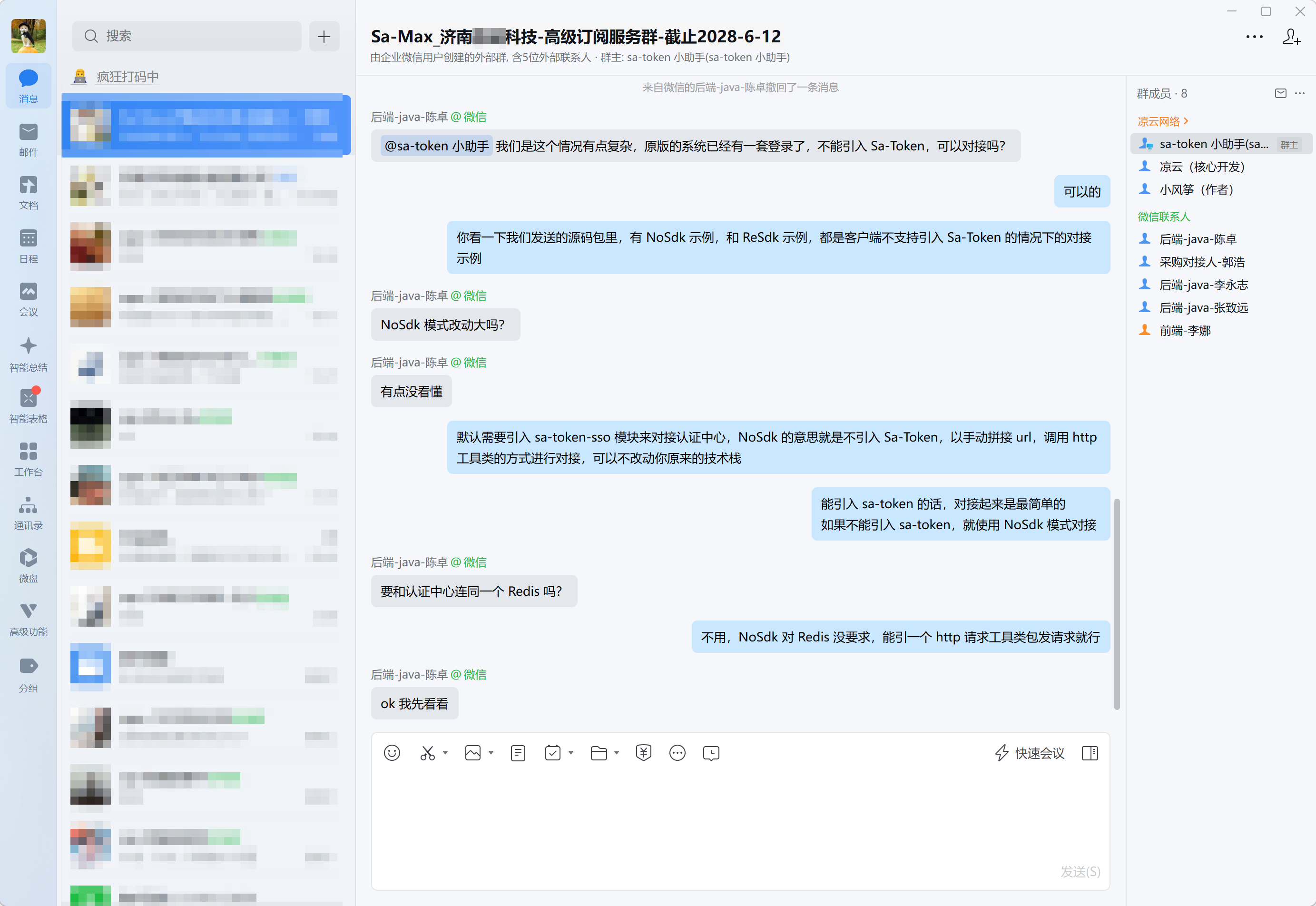Image resolution: width=1316 pixels, height=906 pixels.
Task: Open the chat more options ellipsis
Action: click(x=1255, y=37)
